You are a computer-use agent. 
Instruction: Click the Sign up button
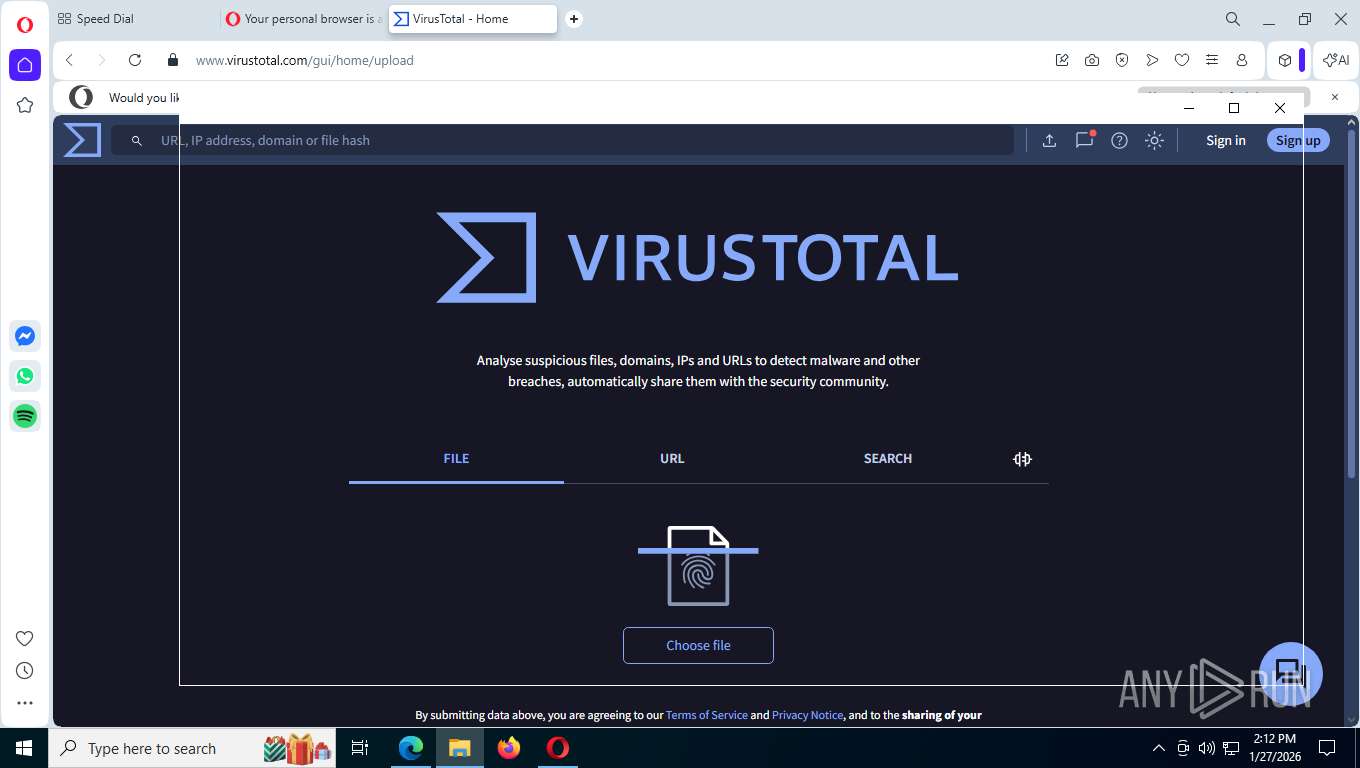click(1298, 140)
